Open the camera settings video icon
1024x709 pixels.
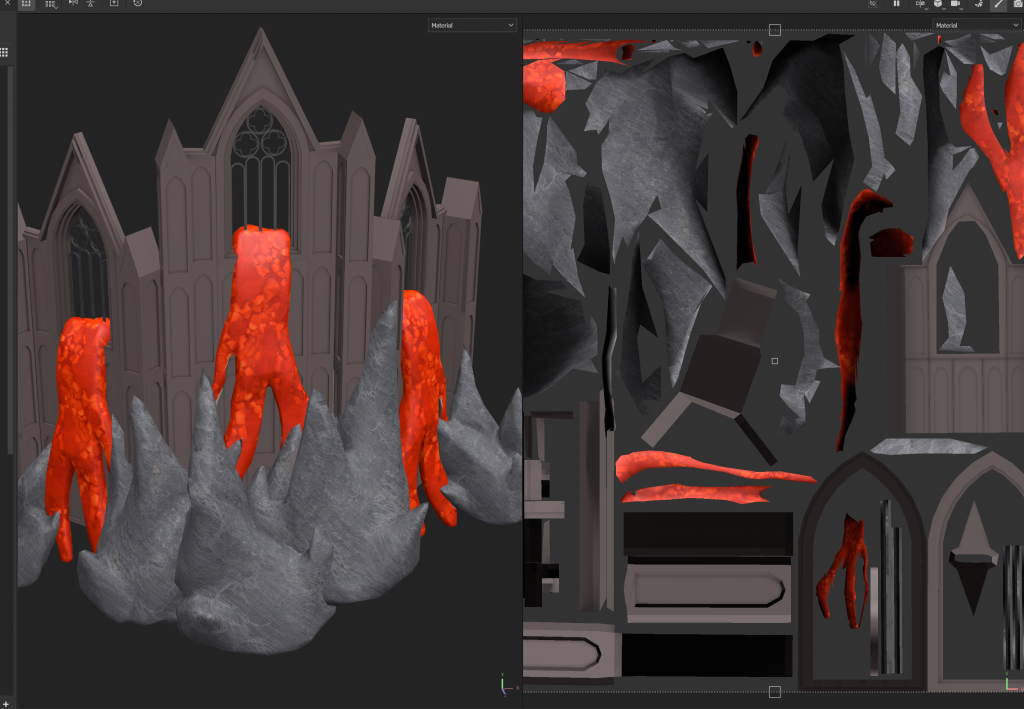click(956, 4)
